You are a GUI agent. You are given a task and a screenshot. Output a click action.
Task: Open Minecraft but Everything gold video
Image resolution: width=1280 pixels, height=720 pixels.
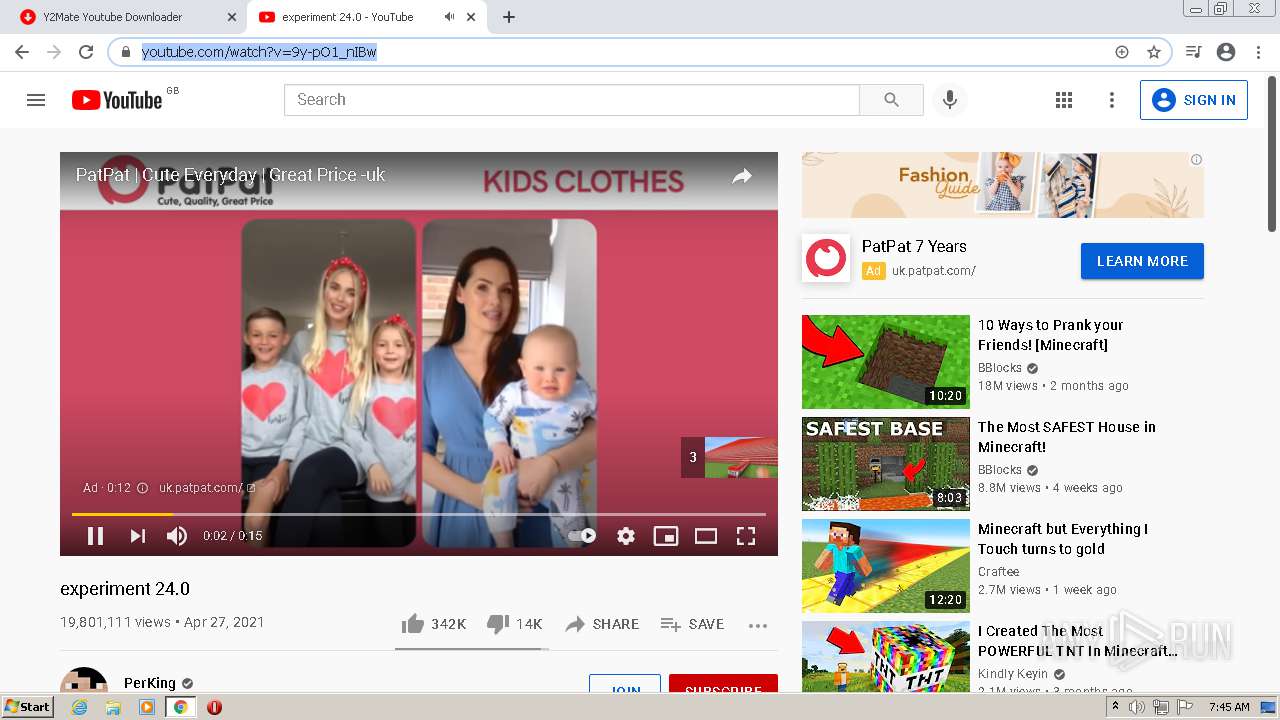(1063, 539)
